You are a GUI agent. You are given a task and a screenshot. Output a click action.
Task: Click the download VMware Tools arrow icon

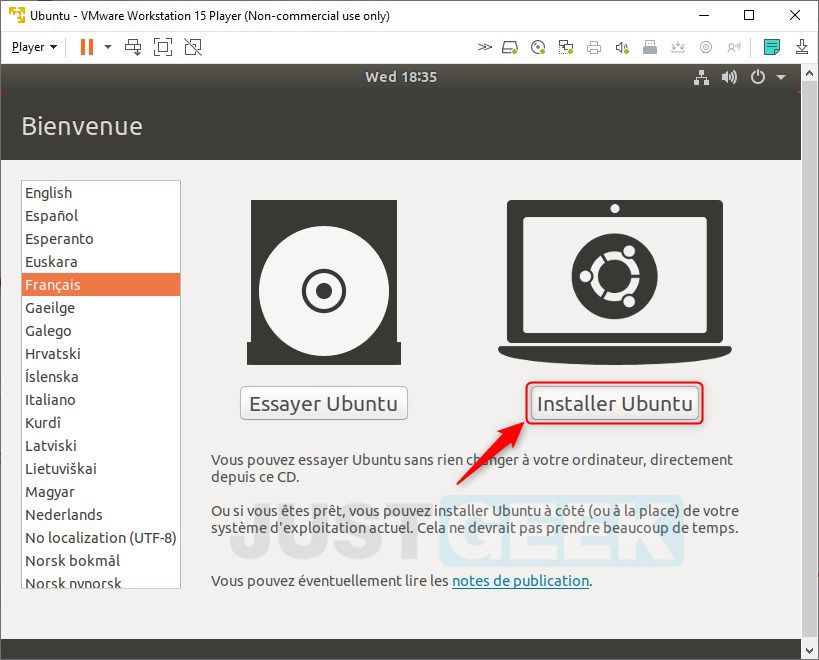coord(802,47)
